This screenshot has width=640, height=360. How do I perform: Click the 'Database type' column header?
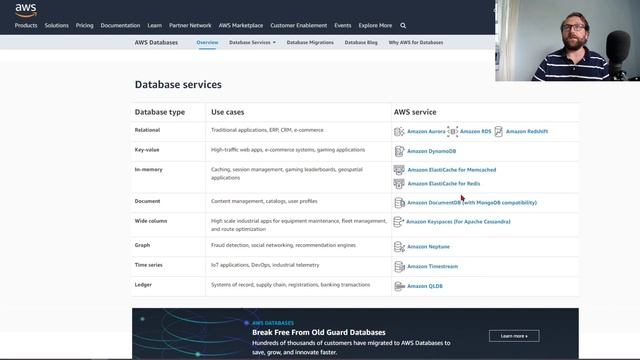pos(160,112)
